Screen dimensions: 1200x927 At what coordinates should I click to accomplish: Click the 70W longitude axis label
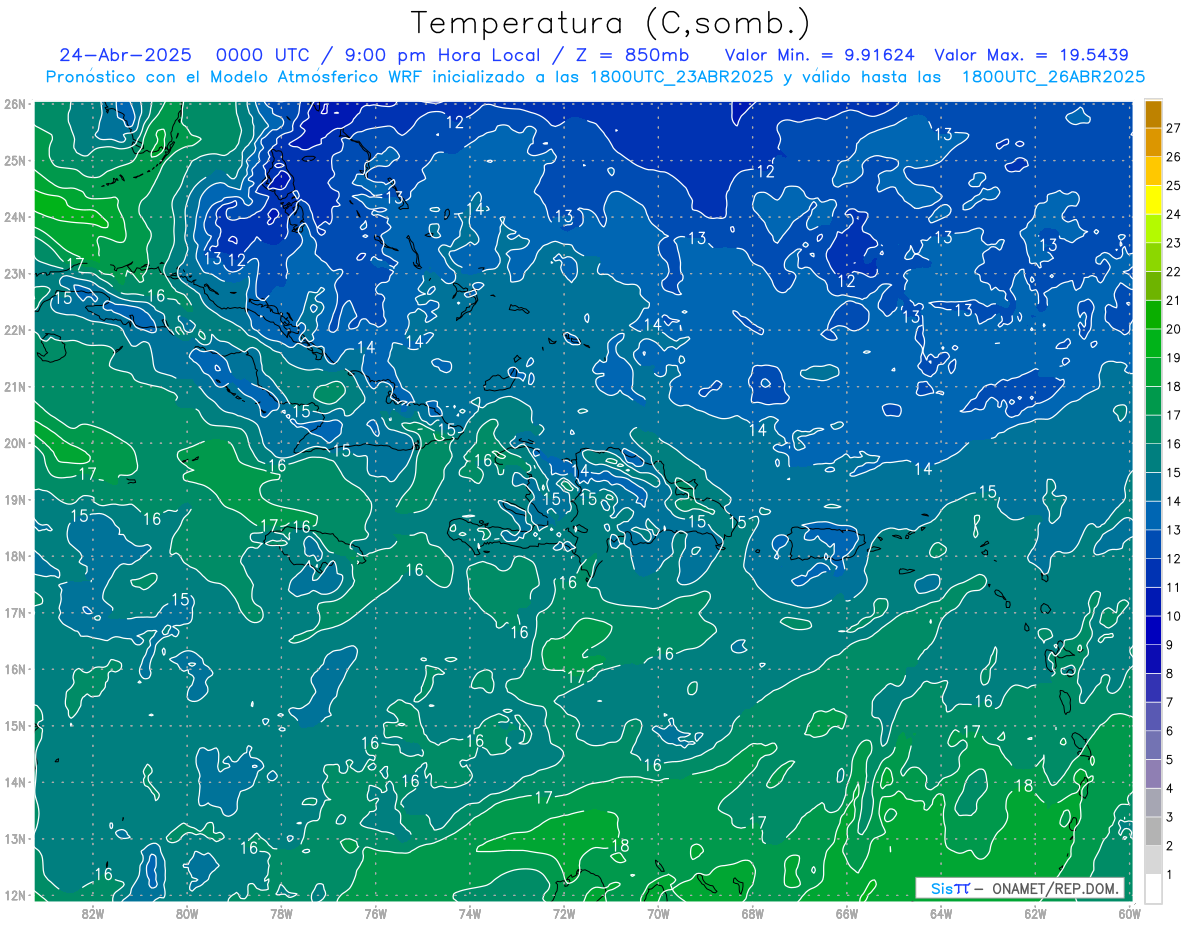658,913
